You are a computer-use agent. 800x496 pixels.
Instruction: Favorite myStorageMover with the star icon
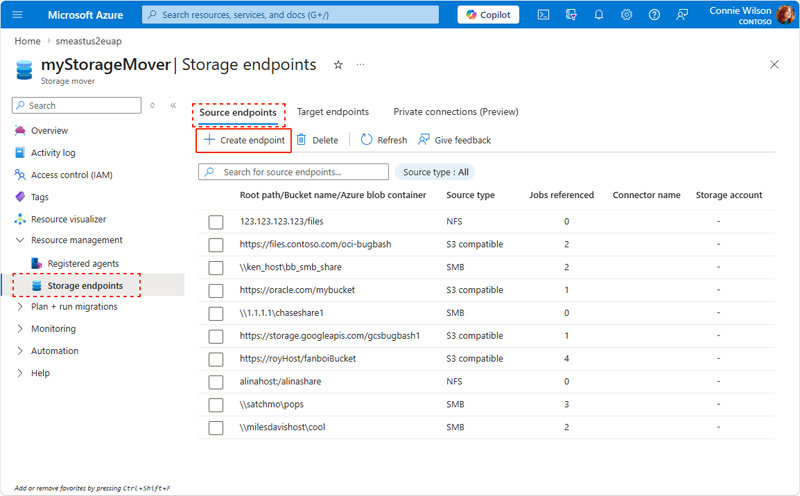[x=338, y=65]
